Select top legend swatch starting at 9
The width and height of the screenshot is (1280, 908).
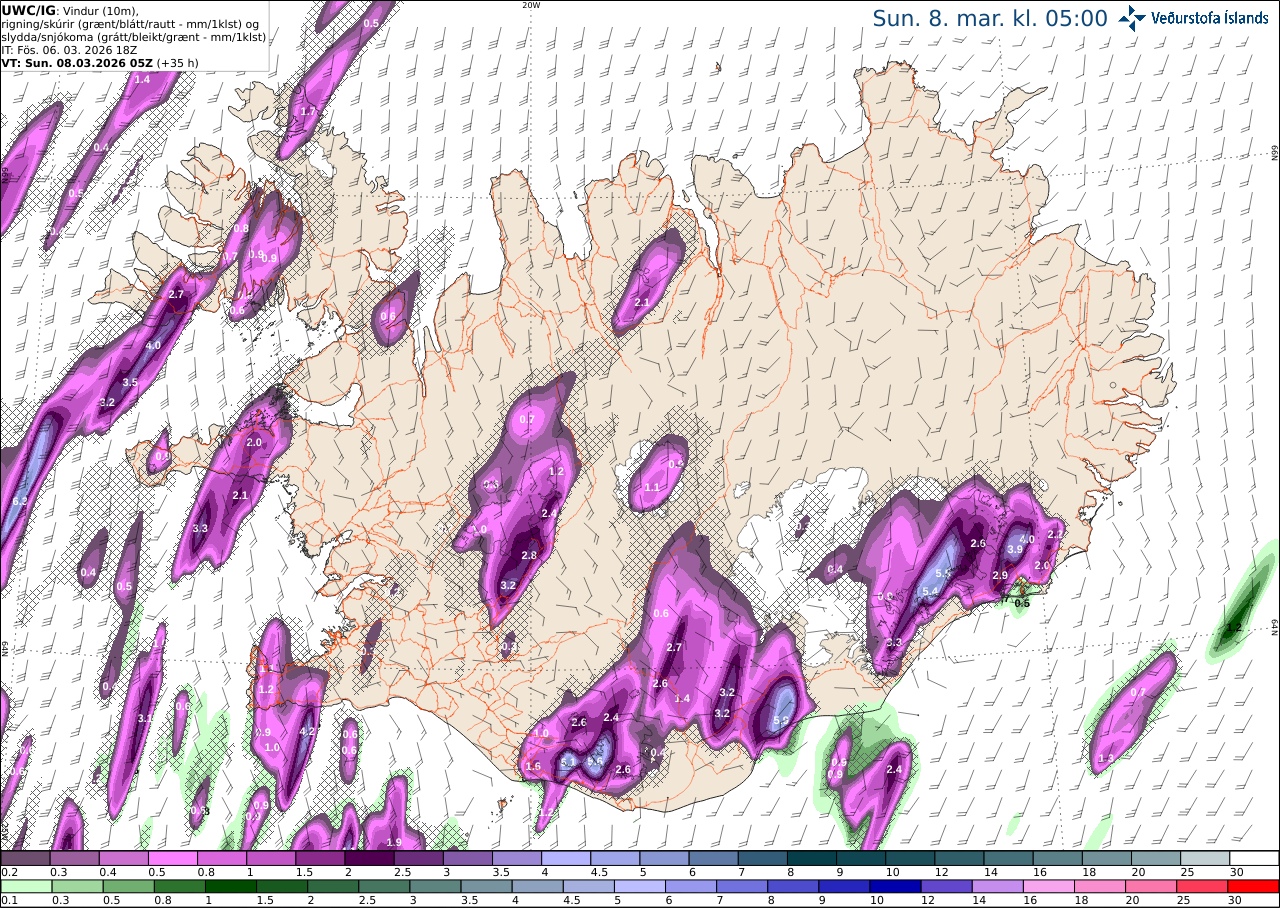pos(861,858)
